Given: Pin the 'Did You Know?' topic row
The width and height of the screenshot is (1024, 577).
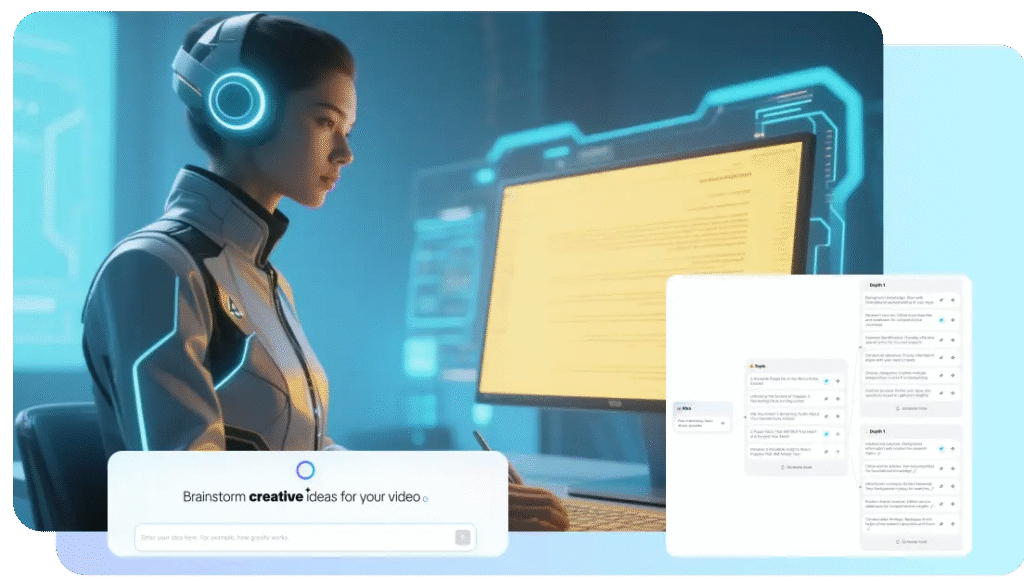Looking at the screenshot, I should tap(826, 416).
